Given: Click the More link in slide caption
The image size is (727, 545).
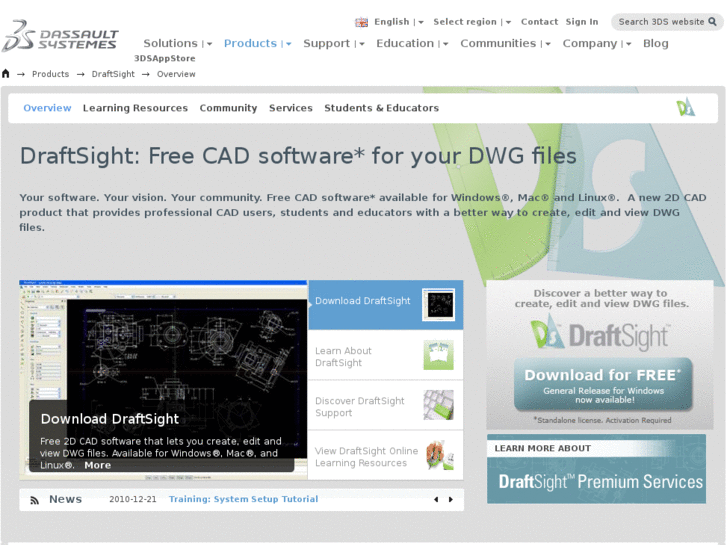Looking at the screenshot, I should click(98, 465).
